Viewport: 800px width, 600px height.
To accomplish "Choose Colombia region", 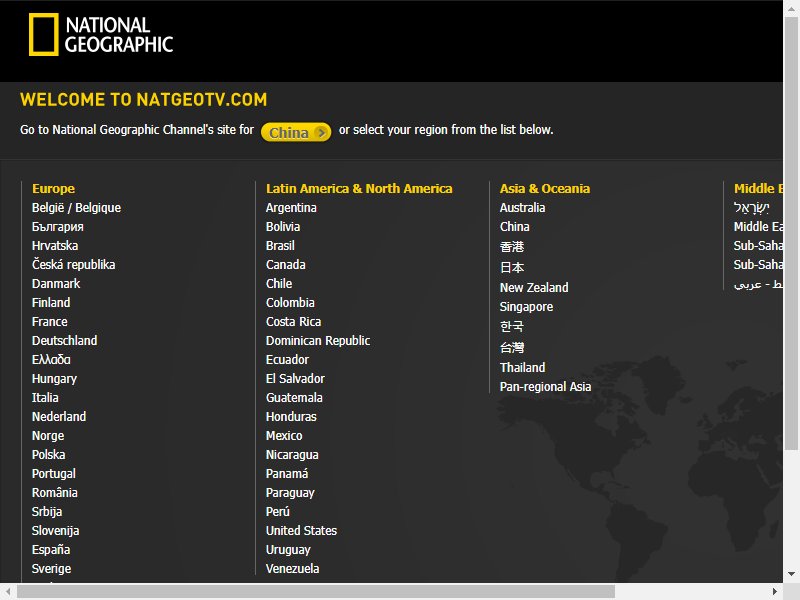I will coord(290,303).
